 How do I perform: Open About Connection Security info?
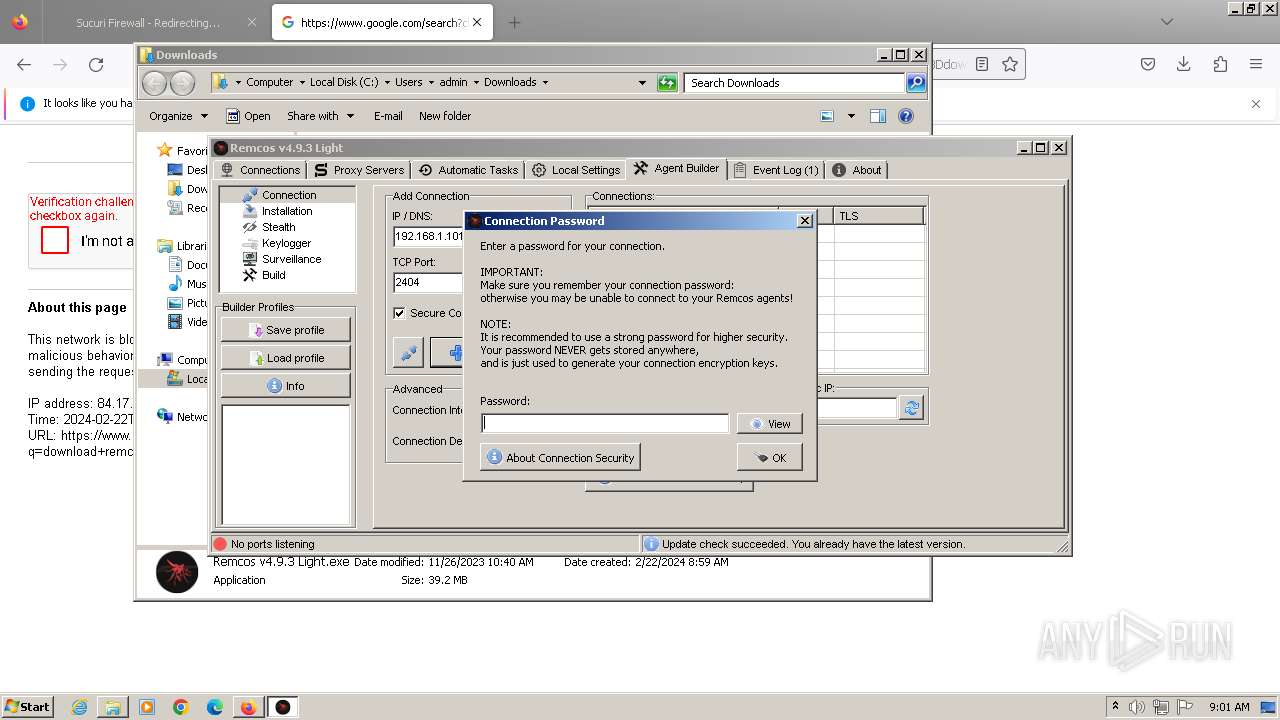tap(560, 458)
